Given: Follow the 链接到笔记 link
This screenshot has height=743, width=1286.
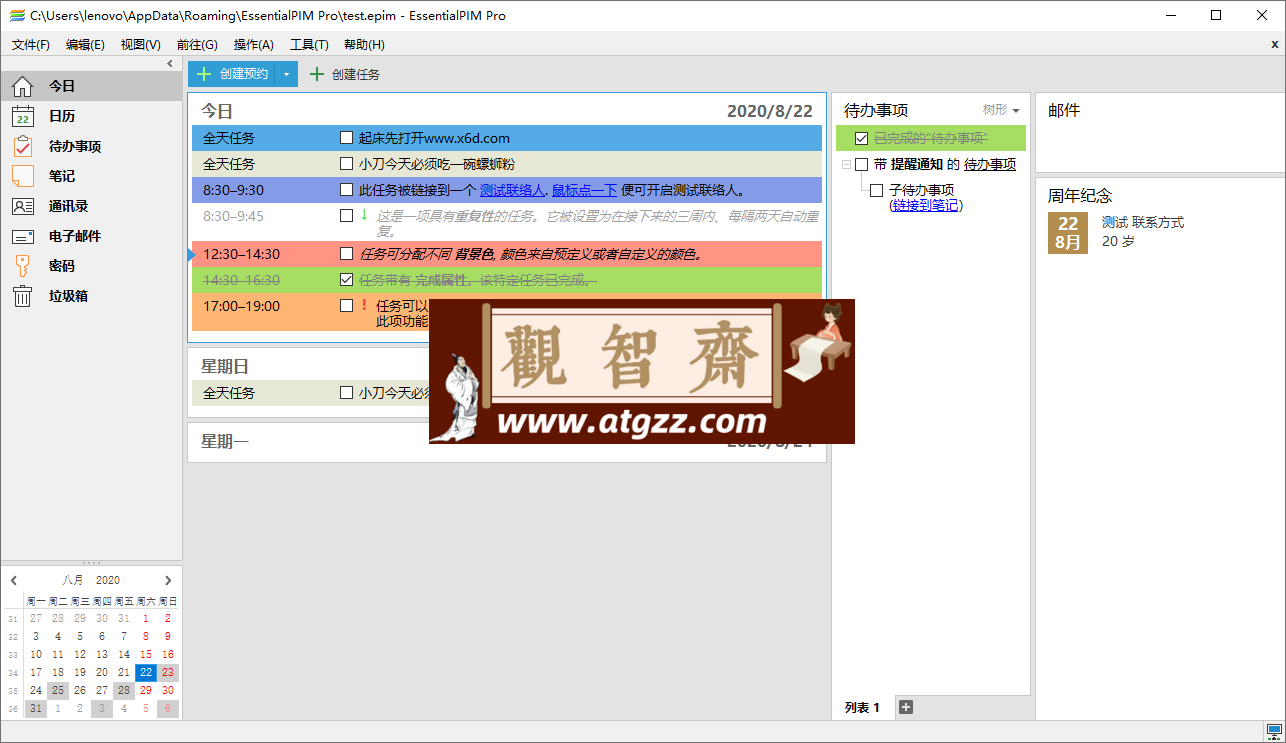Looking at the screenshot, I should [x=926, y=205].
